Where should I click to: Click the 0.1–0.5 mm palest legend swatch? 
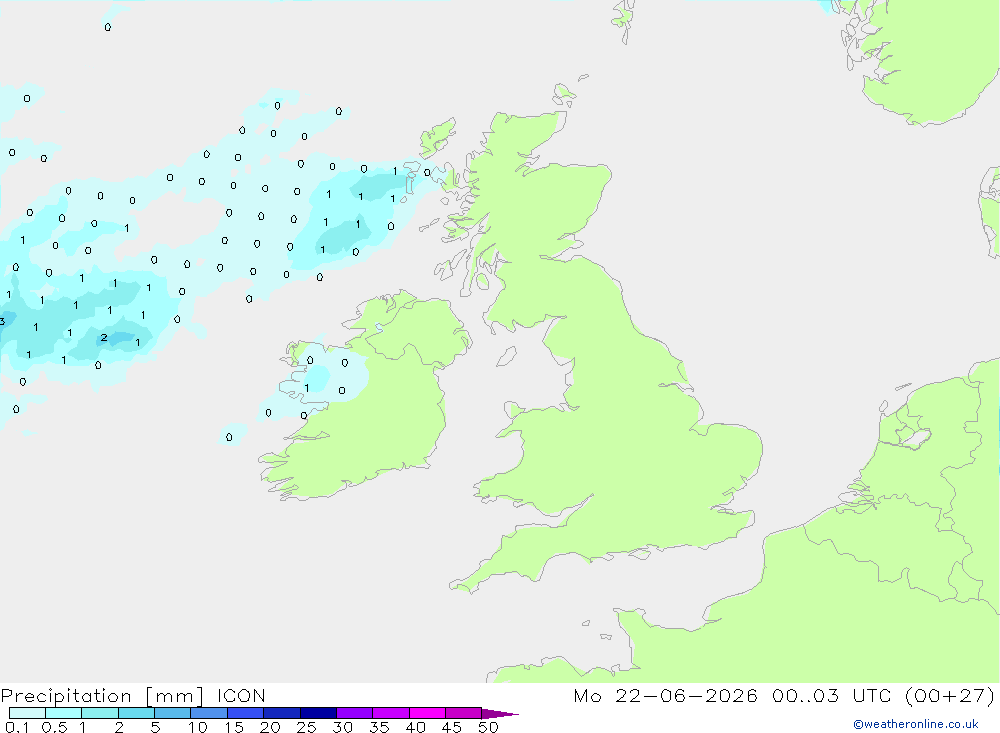tap(27, 713)
